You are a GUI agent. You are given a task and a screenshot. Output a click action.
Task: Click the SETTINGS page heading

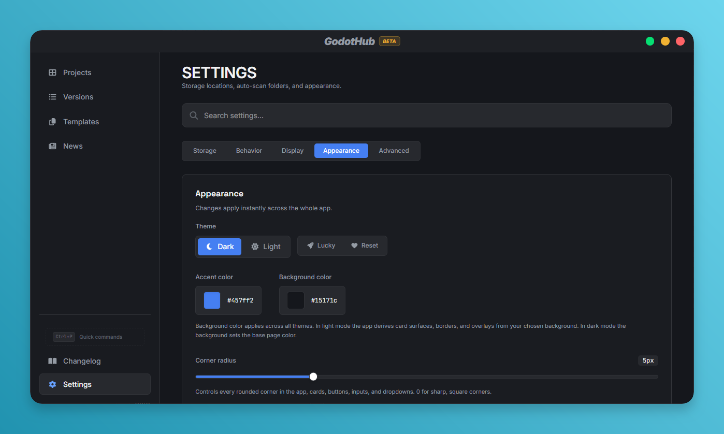(219, 72)
